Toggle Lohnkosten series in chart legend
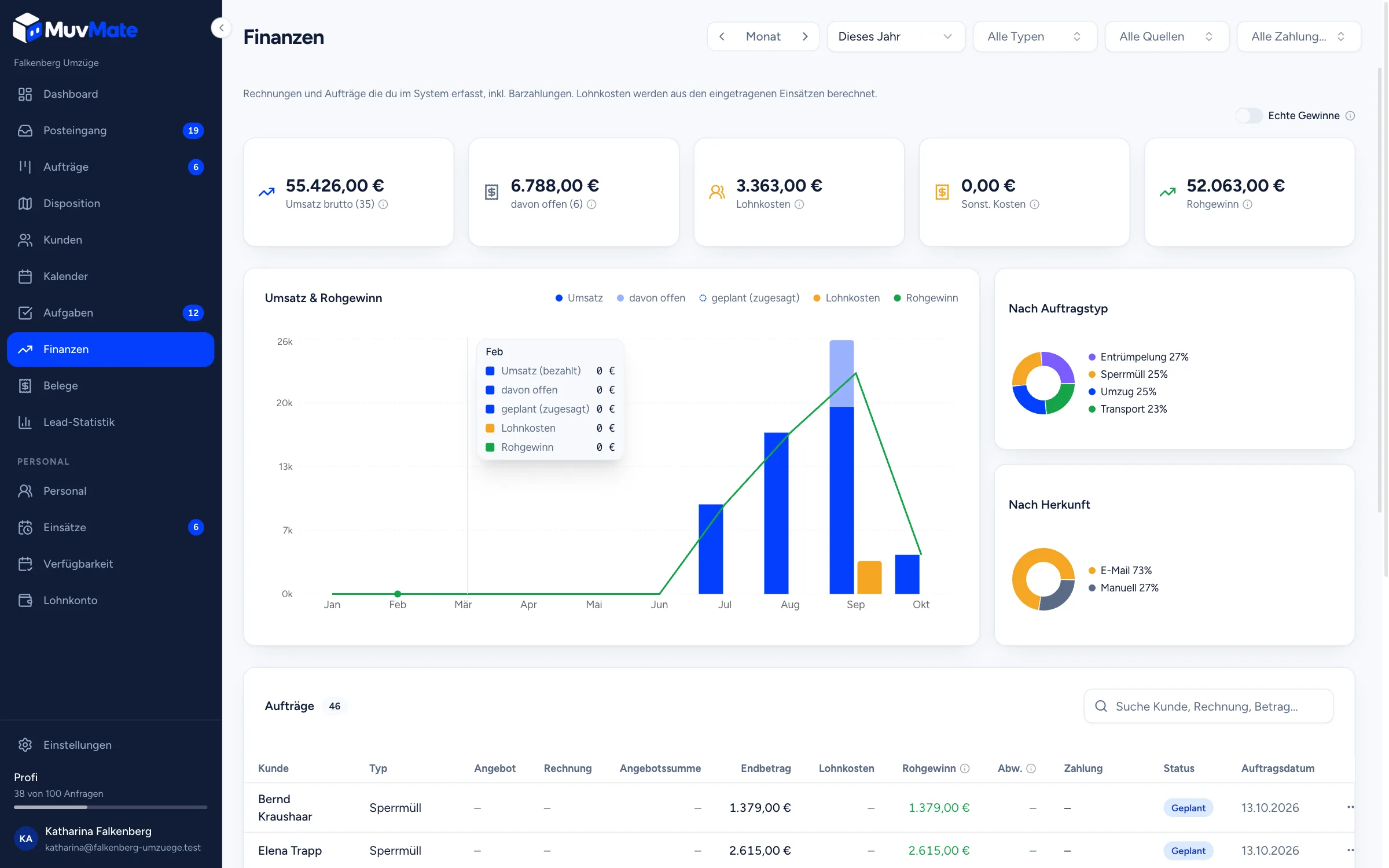The height and width of the screenshot is (868, 1389). click(847, 298)
